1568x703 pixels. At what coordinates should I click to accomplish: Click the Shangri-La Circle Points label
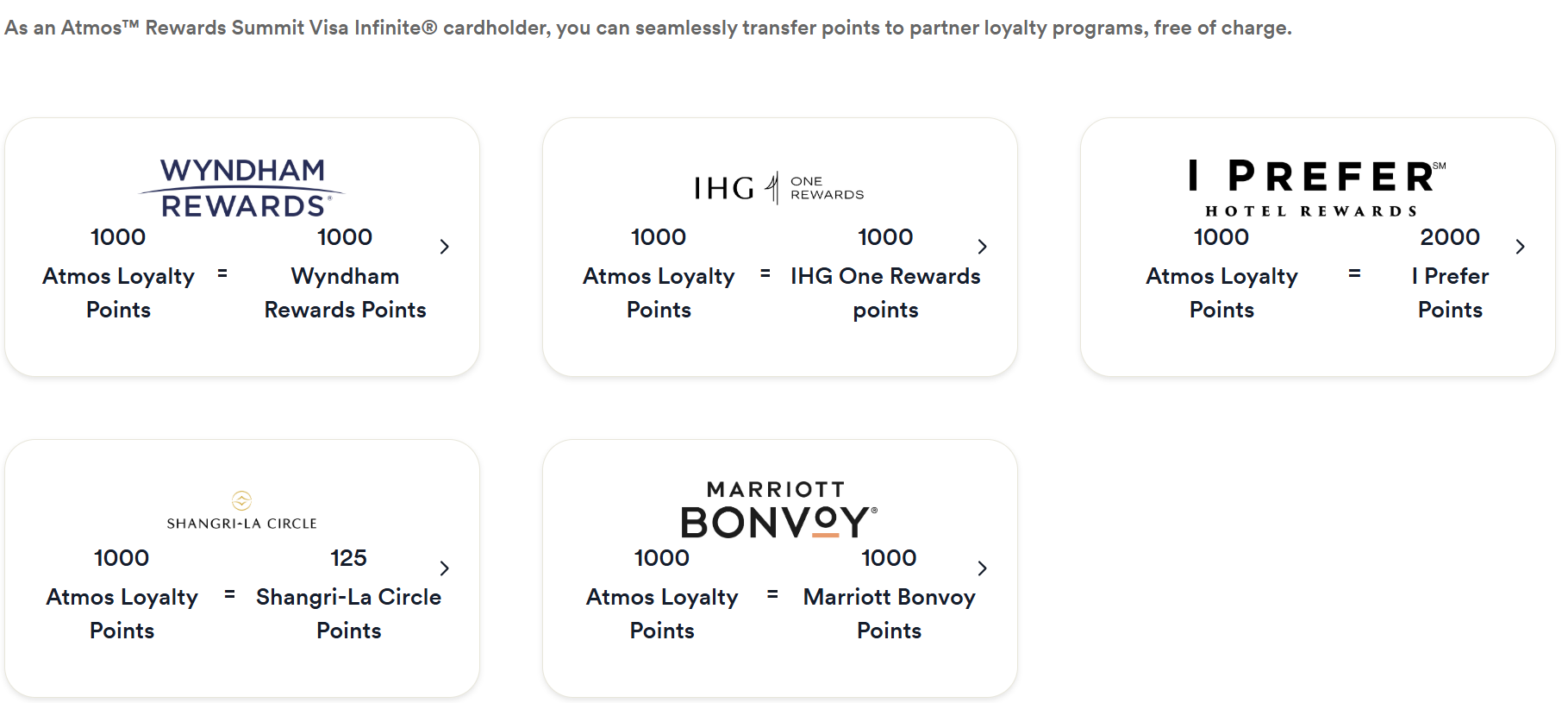(349, 613)
